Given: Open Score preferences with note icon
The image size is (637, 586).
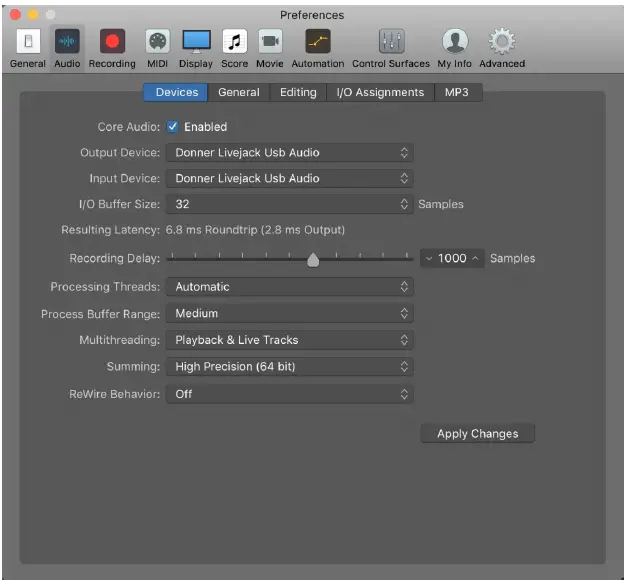Looking at the screenshot, I should click(x=235, y=43).
